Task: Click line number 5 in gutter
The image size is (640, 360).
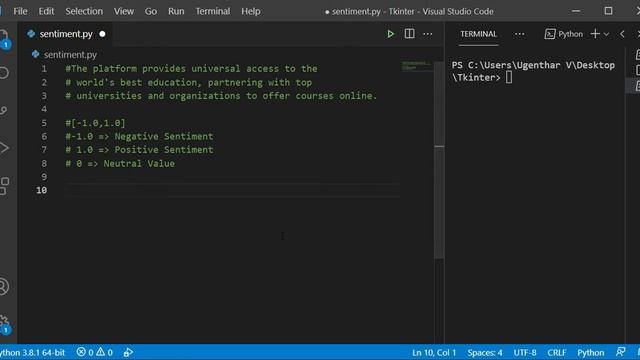Action: [x=44, y=123]
